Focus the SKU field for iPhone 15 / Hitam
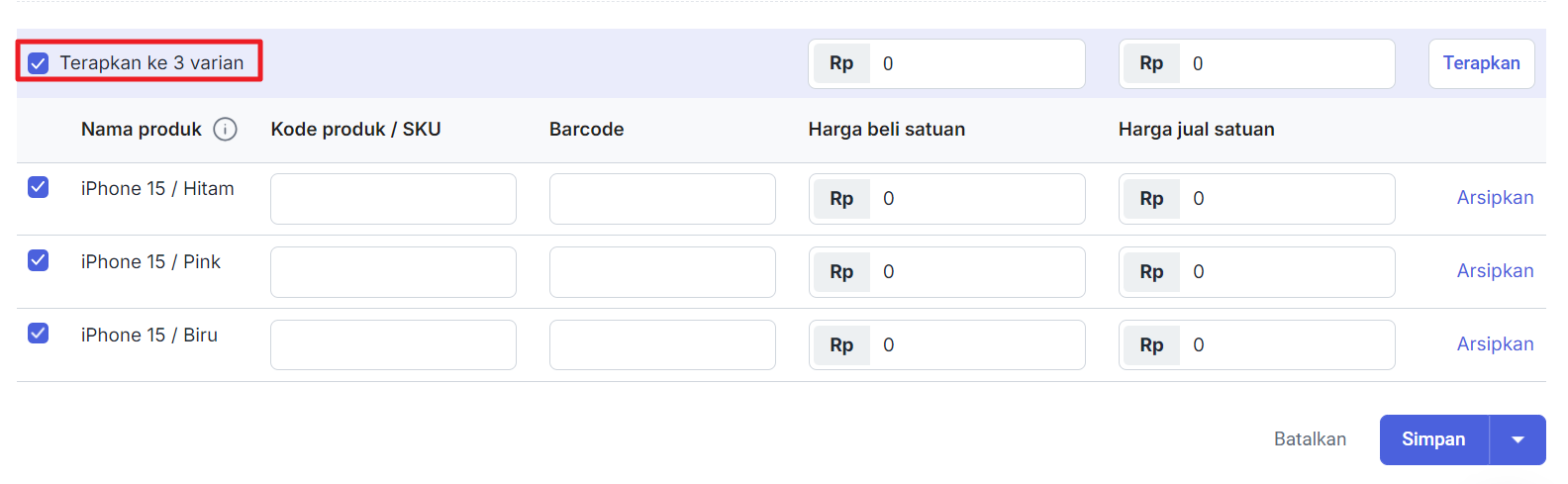The width and height of the screenshot is (1568, 484). [x=393, y=199]
